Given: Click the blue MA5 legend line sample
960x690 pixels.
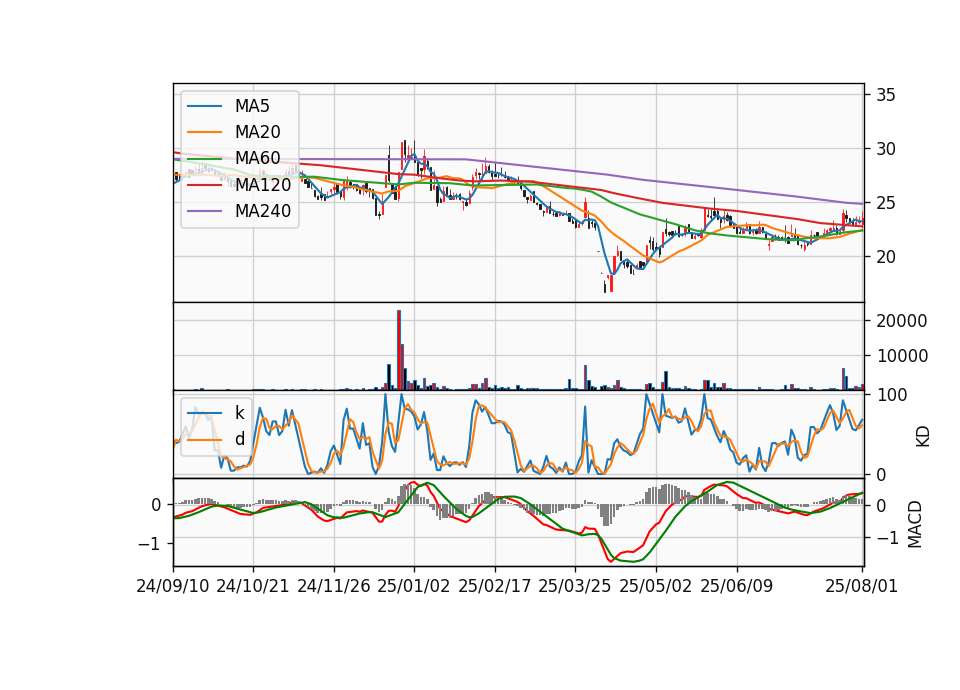Looking at the screenshot, I should click(x=204, y=107).
